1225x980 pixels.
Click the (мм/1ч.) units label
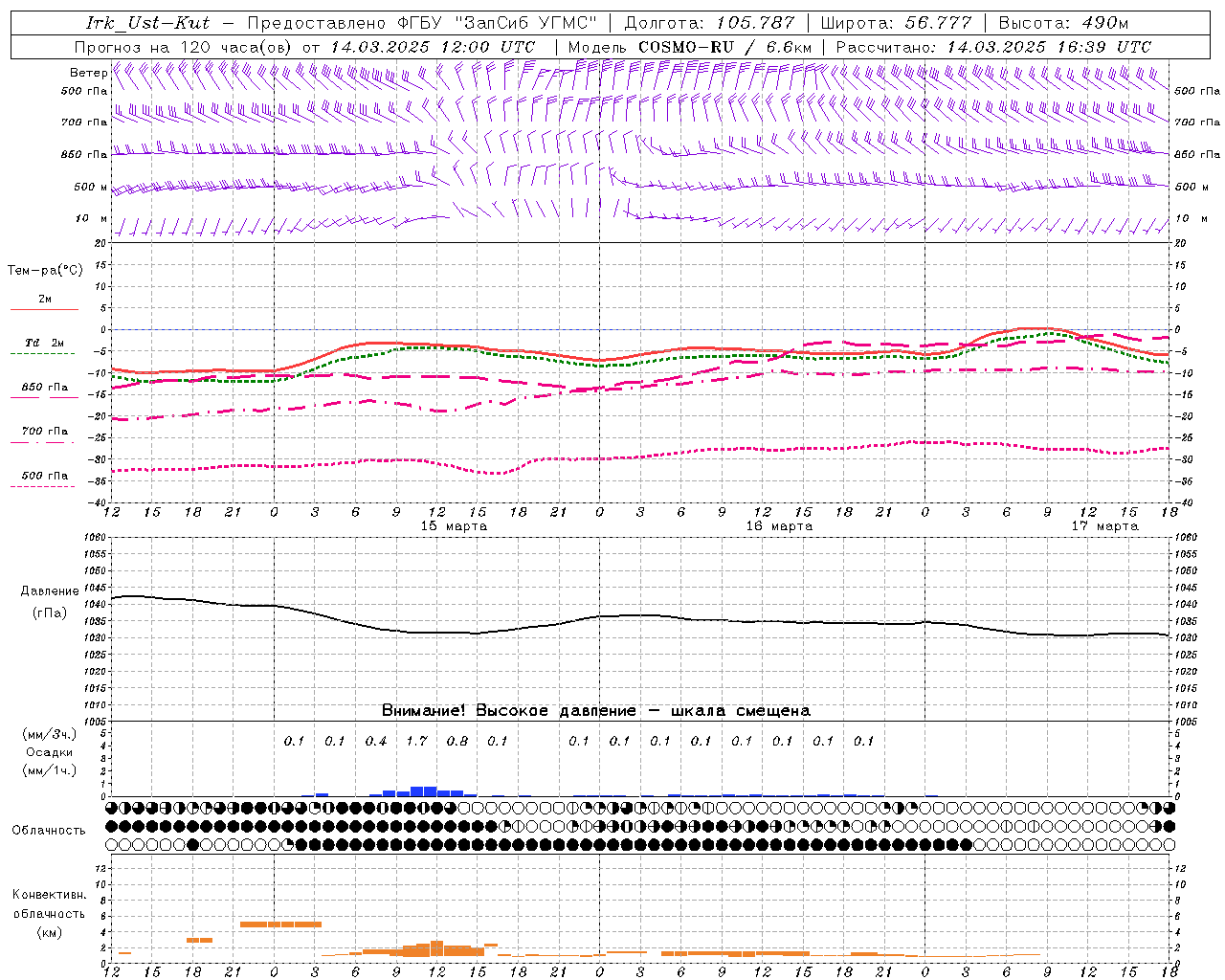click(50, 770)
